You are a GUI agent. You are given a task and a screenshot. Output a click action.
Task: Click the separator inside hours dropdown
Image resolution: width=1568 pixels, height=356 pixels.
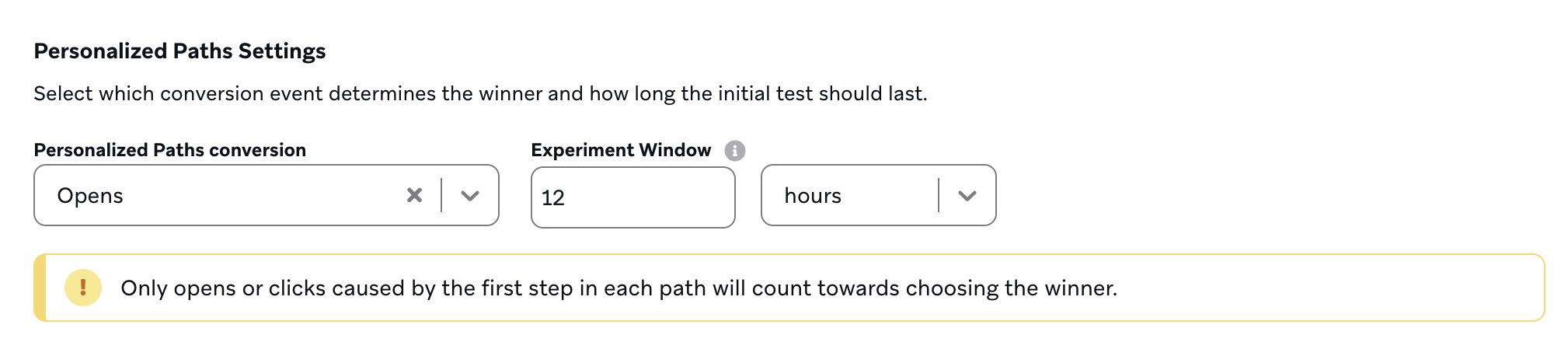click(939, 195)
